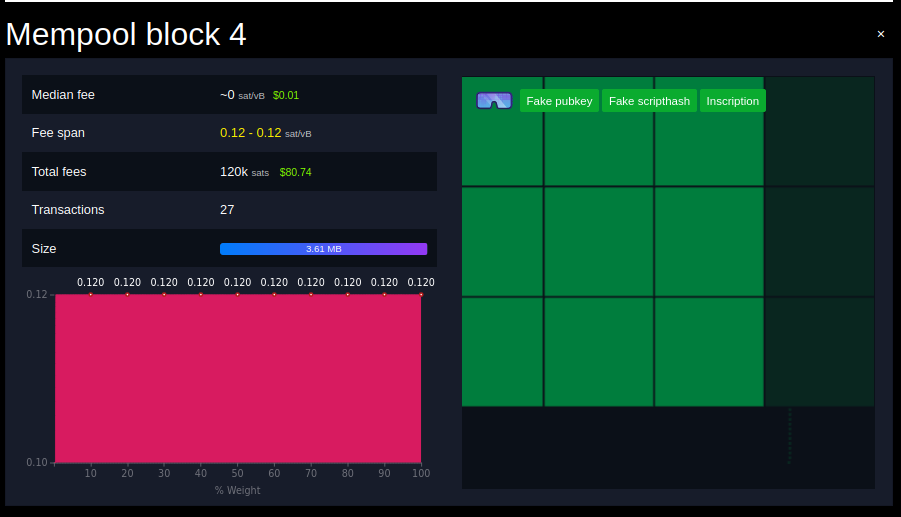The width and height of the screenshot is (901, 517).
Task: Click the Total fees label
Action: pyautogui.click(x=59, y=172)
